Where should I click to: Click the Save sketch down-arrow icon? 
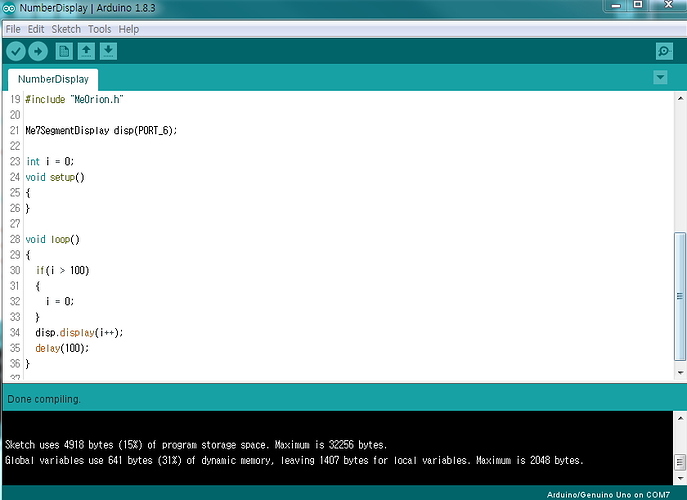point(108,51)
